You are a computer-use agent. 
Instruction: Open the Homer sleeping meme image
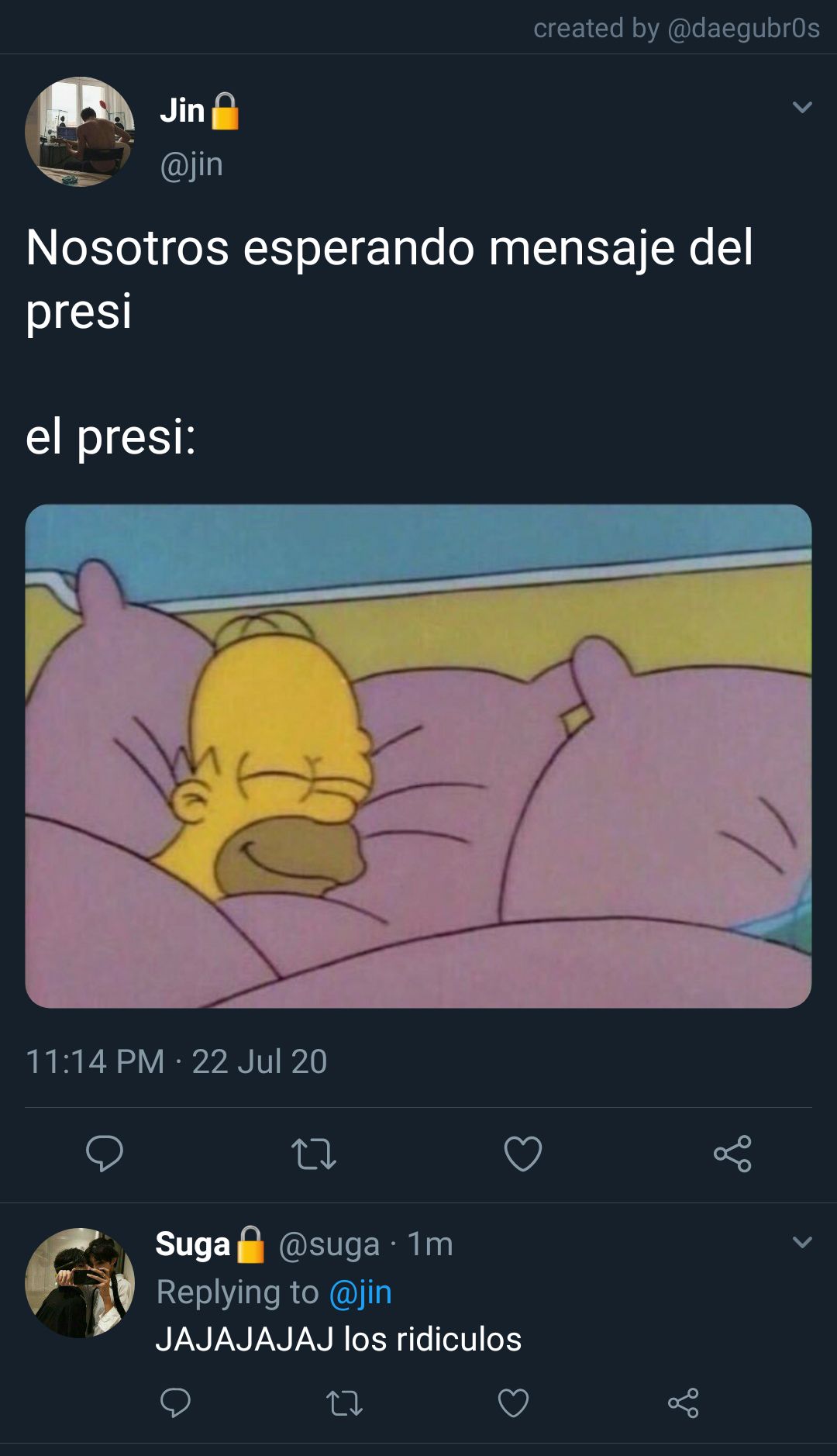pyautogui.click(x=418, y=756)
